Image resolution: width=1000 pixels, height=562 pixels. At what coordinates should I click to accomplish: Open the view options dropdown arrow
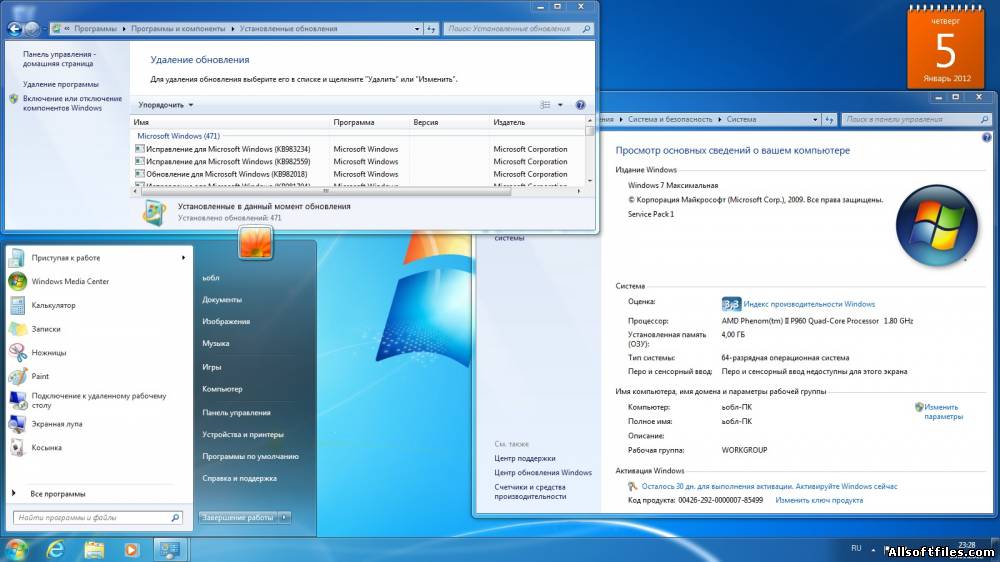pyautogui.click(x=560, y=104)
